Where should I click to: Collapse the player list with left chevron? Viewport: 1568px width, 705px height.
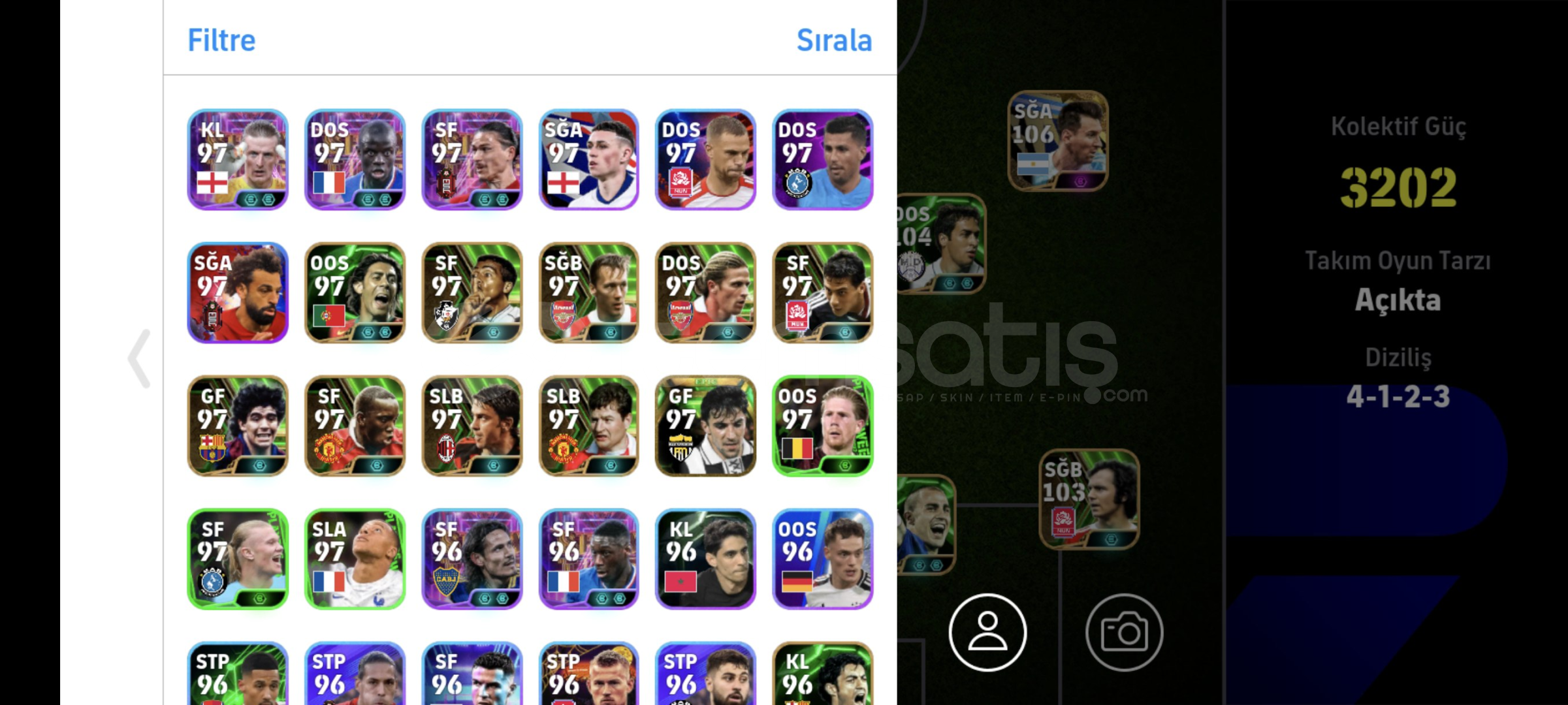point(139,358)
